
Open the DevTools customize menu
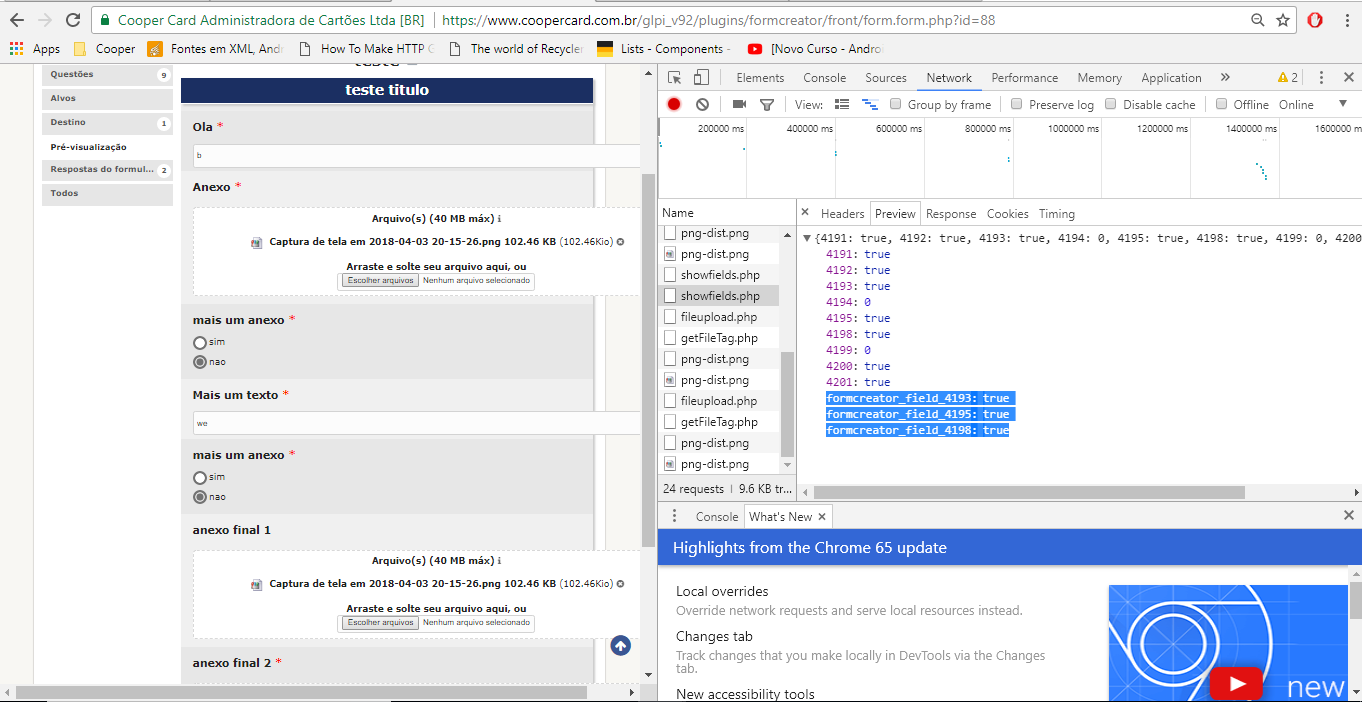pos(1321,77)
